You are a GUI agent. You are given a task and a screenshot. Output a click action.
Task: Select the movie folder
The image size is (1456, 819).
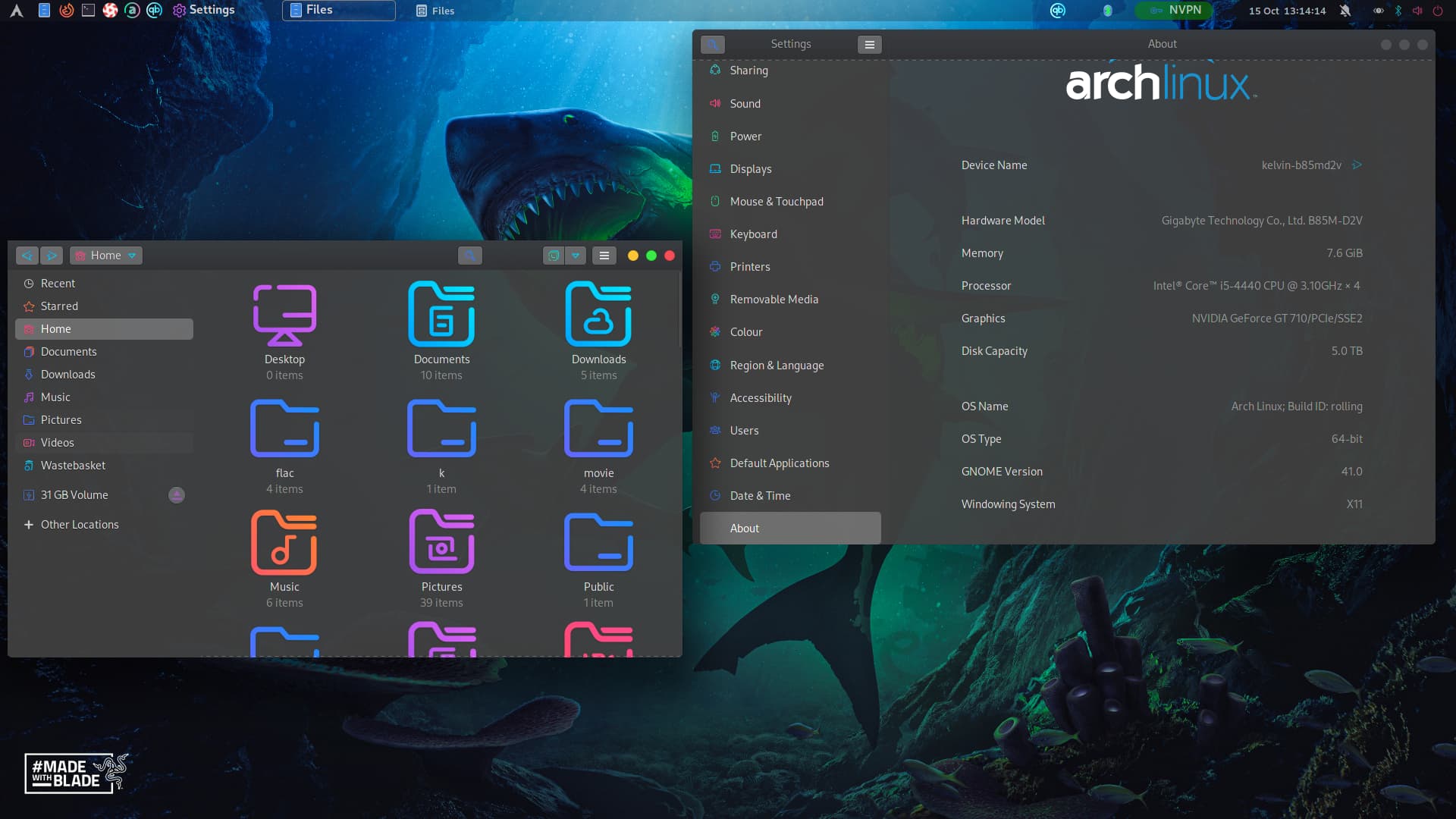click(x=598, y=429)
